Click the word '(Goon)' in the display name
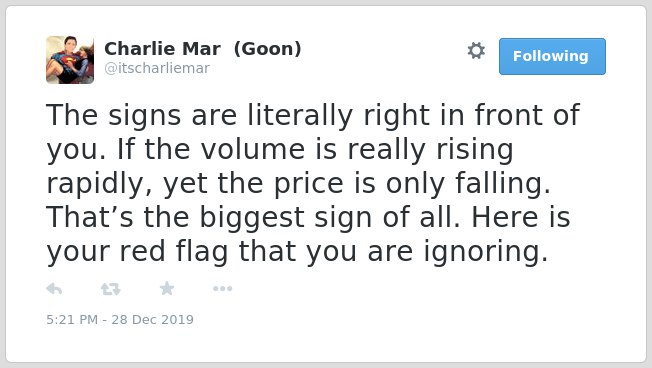The height and width of the screenshot is (368, 652). pyautogui.click(x=267, y=49)
